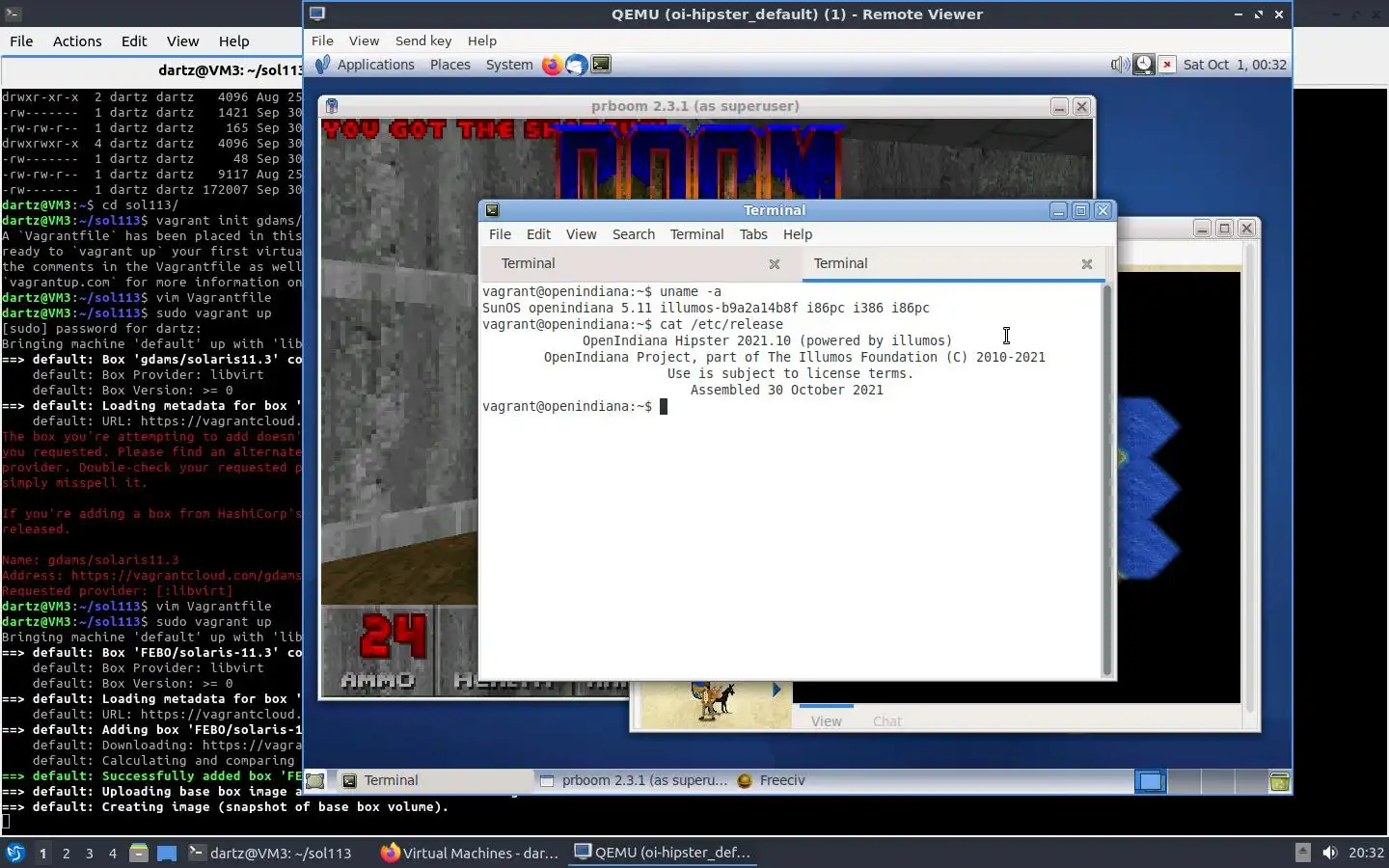Select Freeciv in guest bottom taskbar
This screenshot has width=1389, height=868.
point(772,781)
